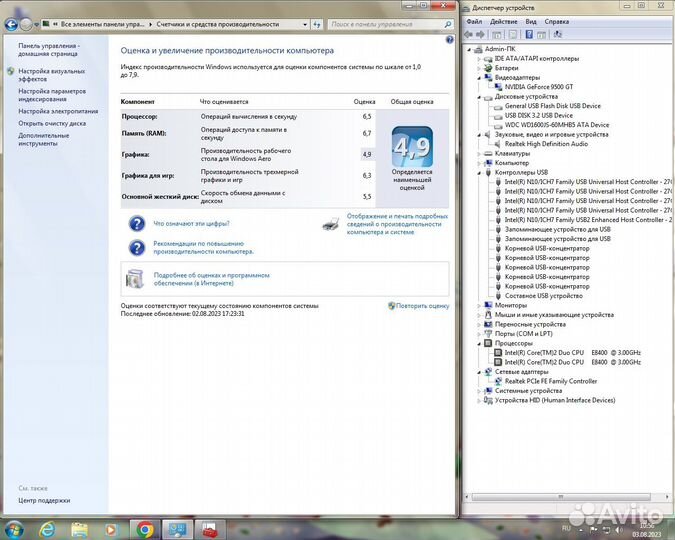The width and height of the screenshot is (675, 540).
Task: Collapse the 'Видеоадаптеры' node
Action: tap(479, 78)
